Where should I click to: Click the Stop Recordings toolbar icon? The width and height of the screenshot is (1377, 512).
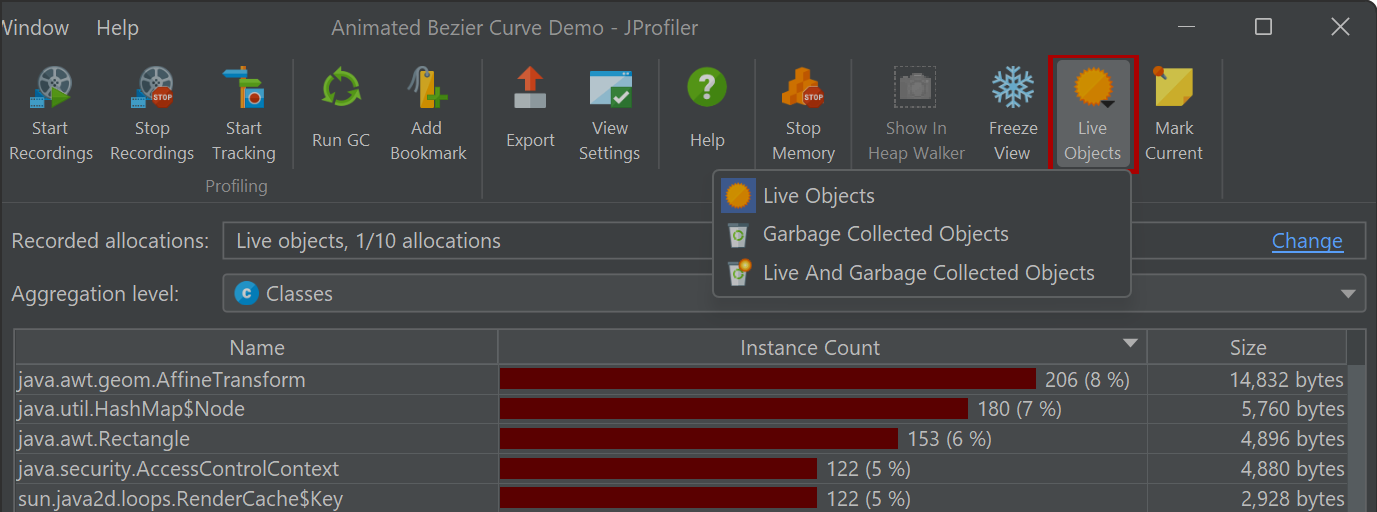(152, 90)
